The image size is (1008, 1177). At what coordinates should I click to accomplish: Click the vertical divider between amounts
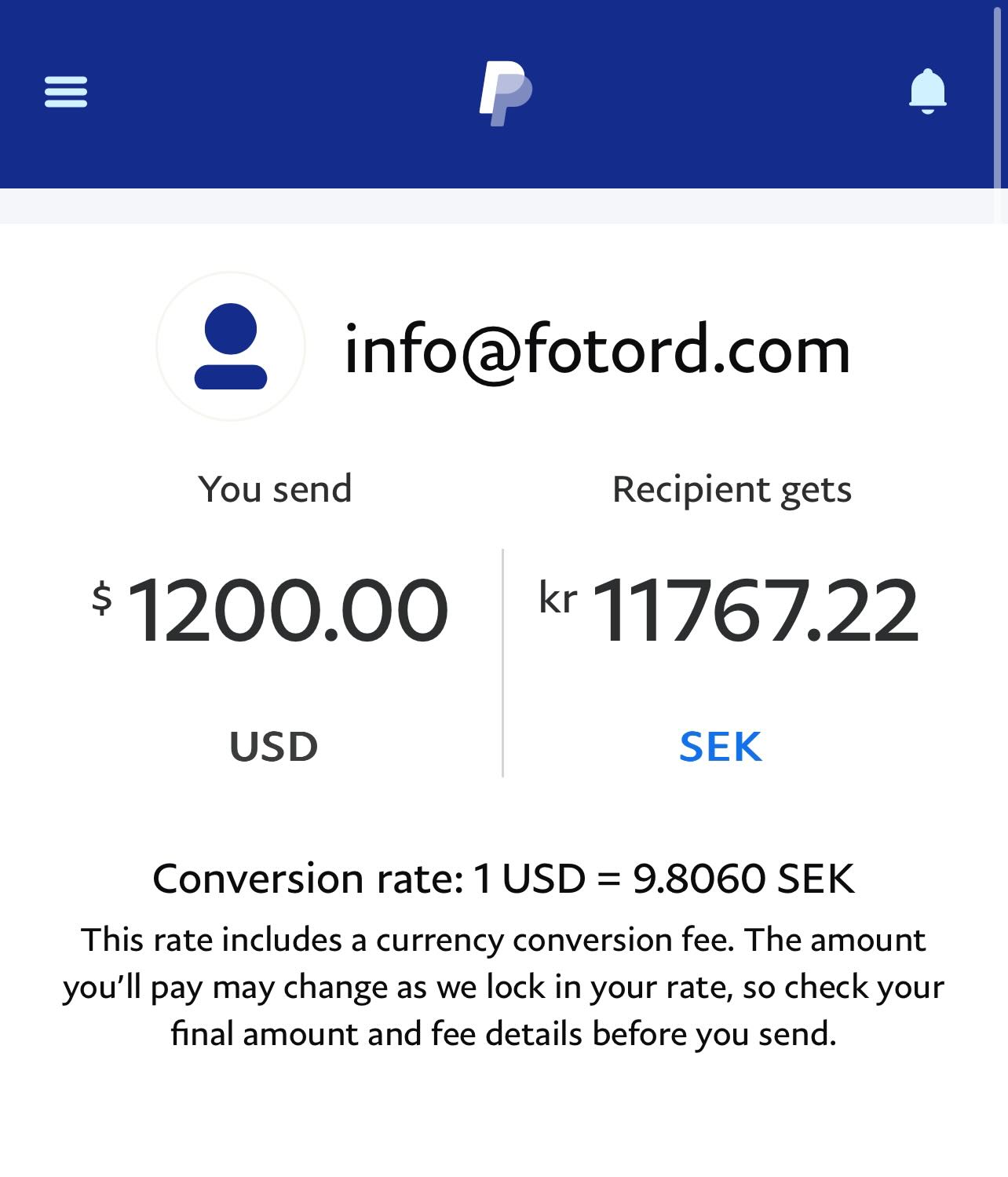coord(502,663)
